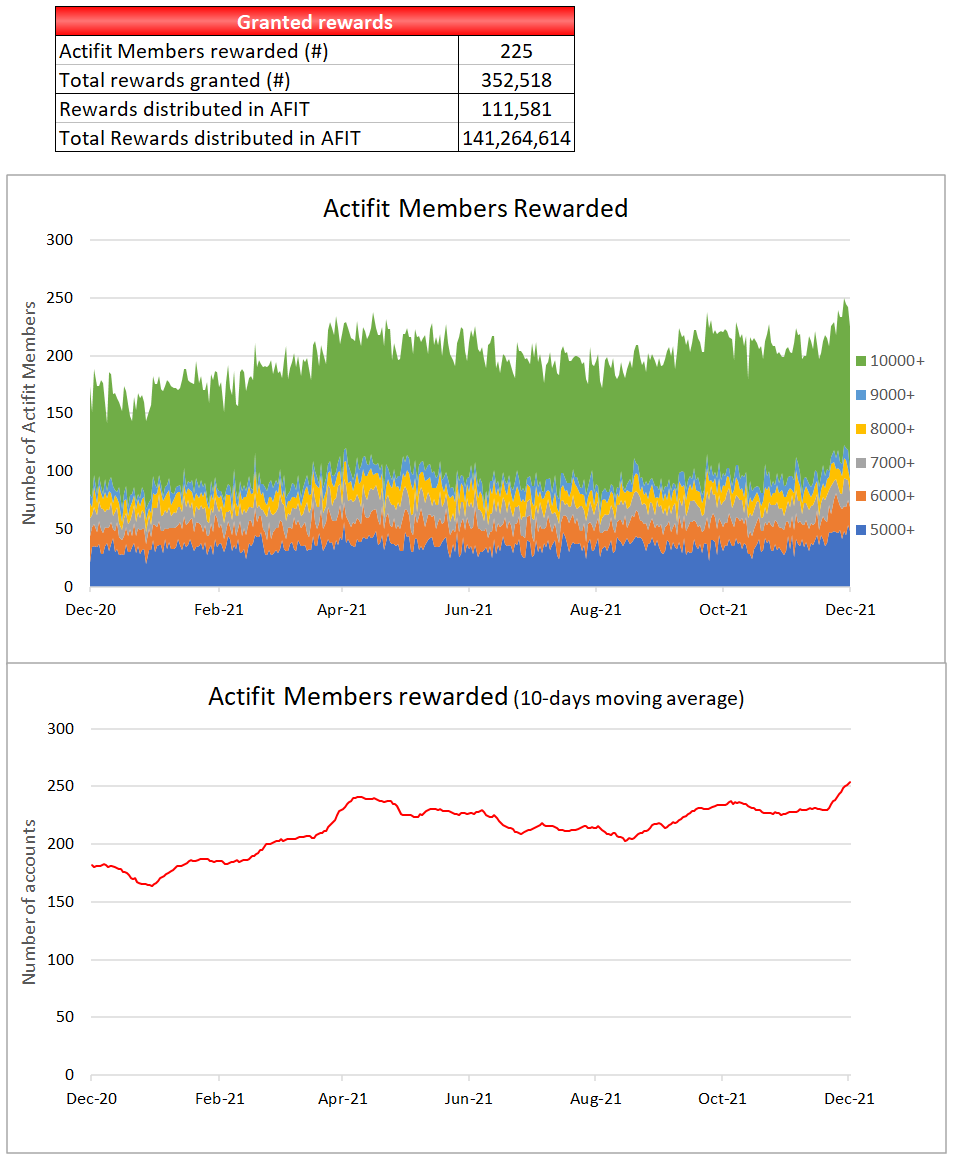Click the Dec-21 label under the area chart
954x1167 pixels.
(850, 610)
